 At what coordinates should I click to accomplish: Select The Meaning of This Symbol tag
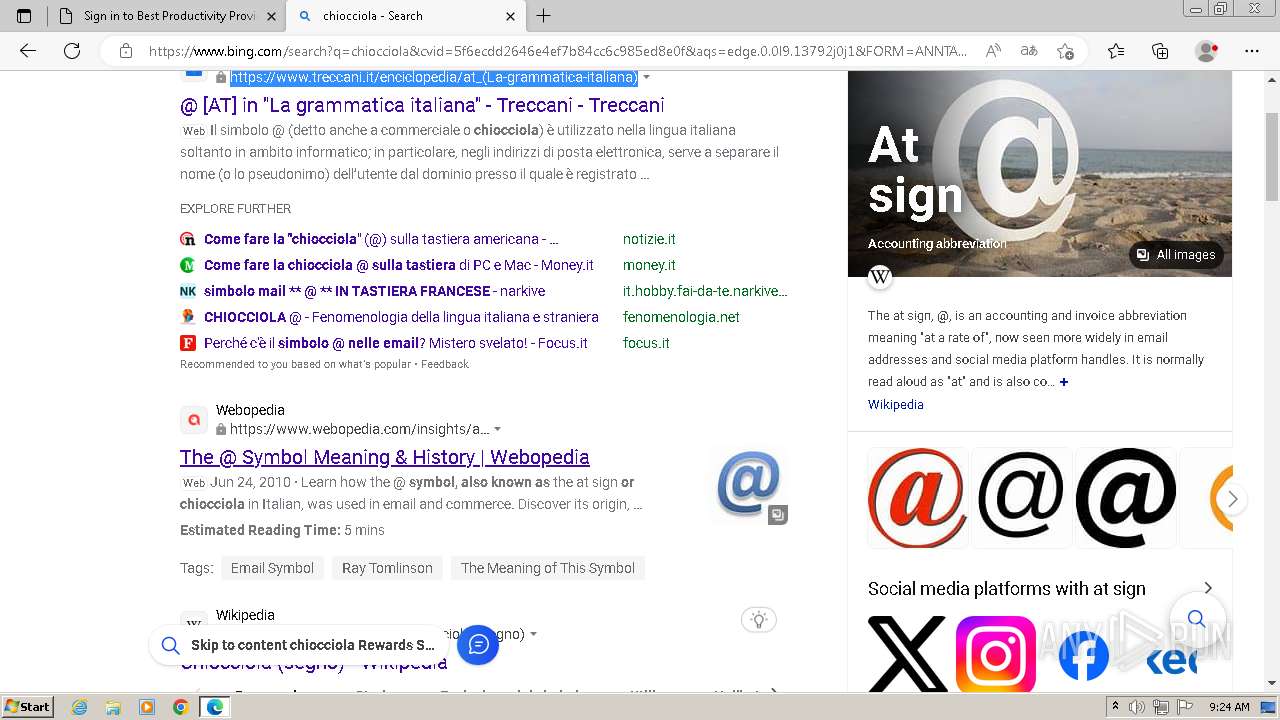[548, 568]
